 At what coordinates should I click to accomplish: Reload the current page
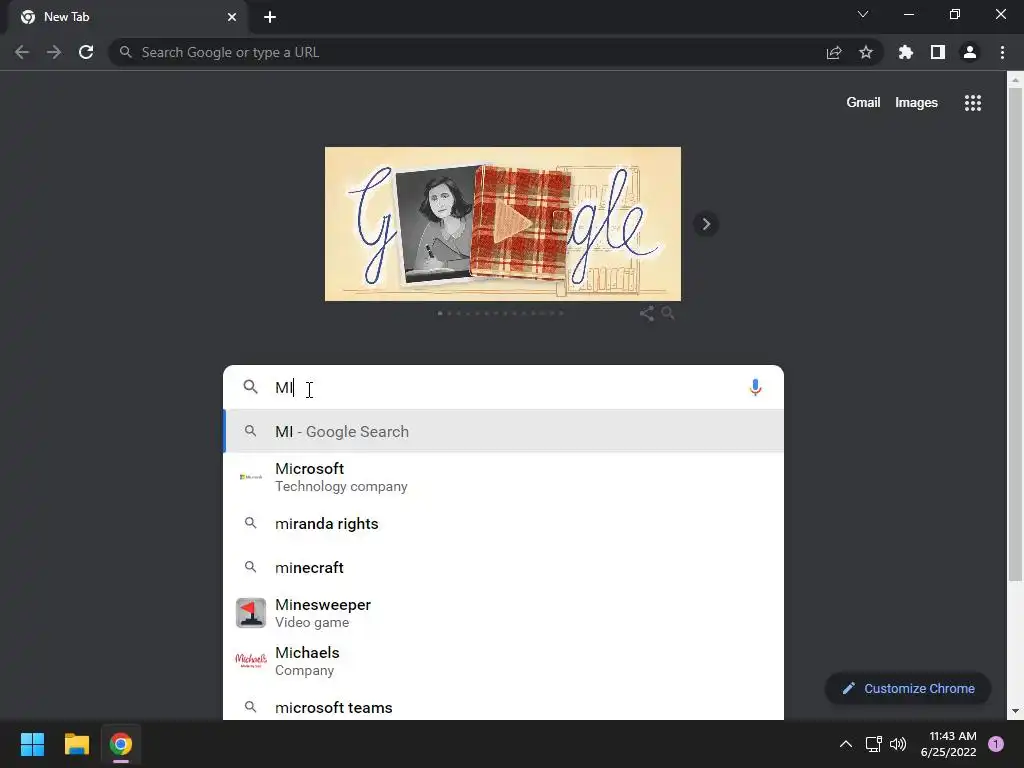86,52
